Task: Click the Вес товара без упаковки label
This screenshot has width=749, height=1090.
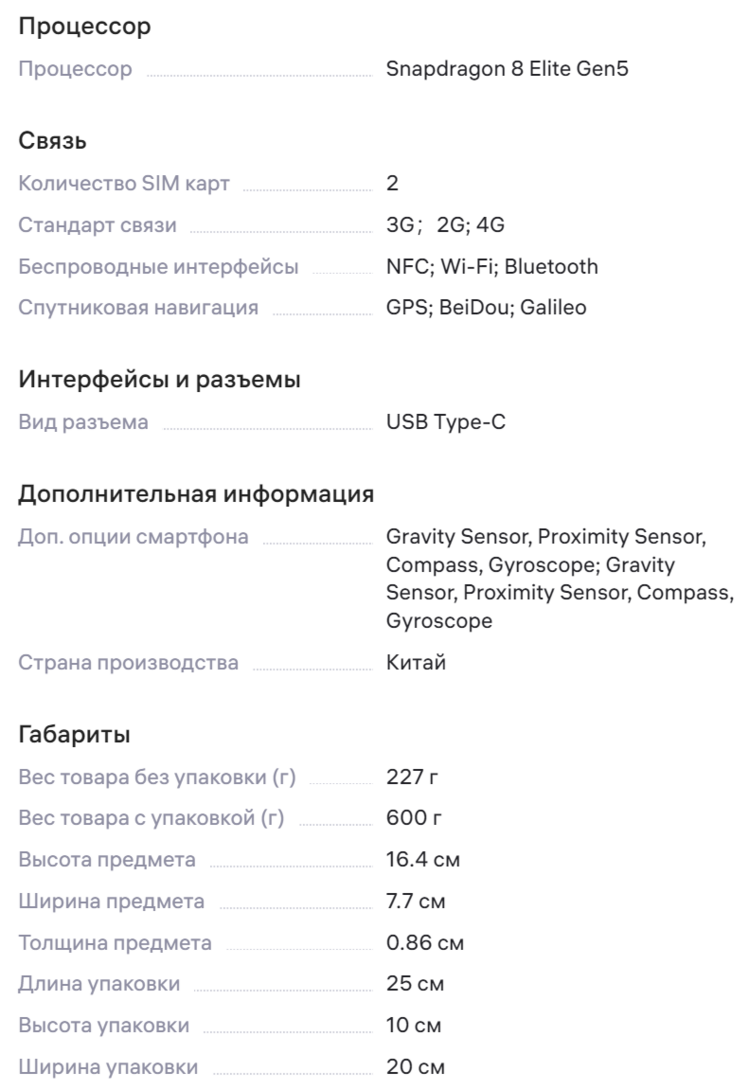Action: [x=157, y=777]
